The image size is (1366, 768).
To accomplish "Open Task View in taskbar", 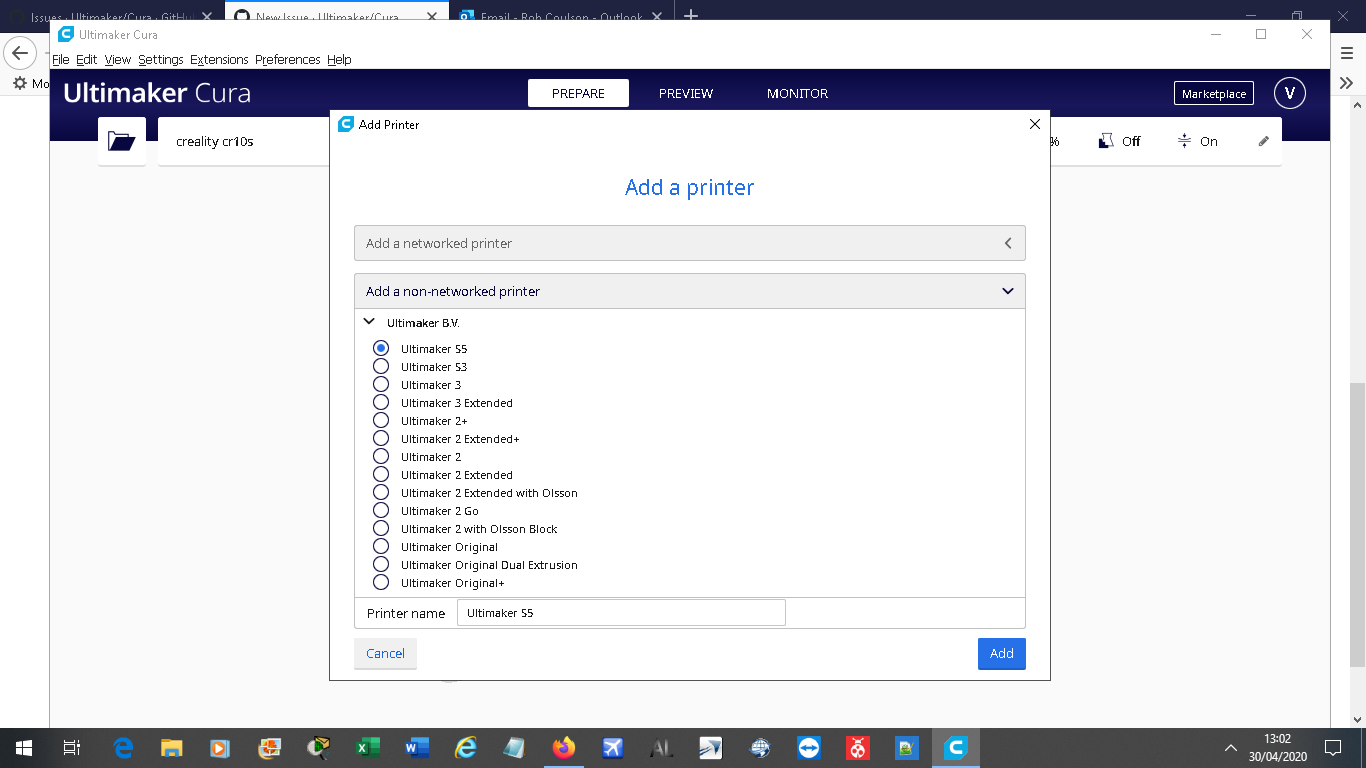I will point(71,748).
